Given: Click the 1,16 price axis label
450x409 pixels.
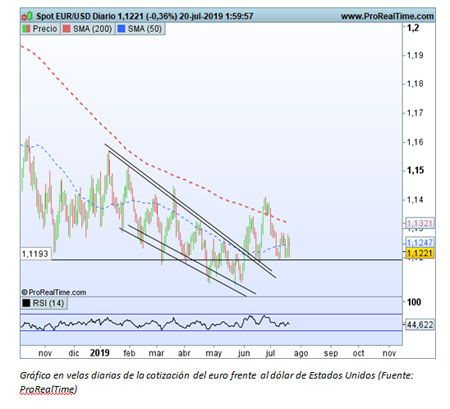Looking at the screenshot, I should coord(415,142).
